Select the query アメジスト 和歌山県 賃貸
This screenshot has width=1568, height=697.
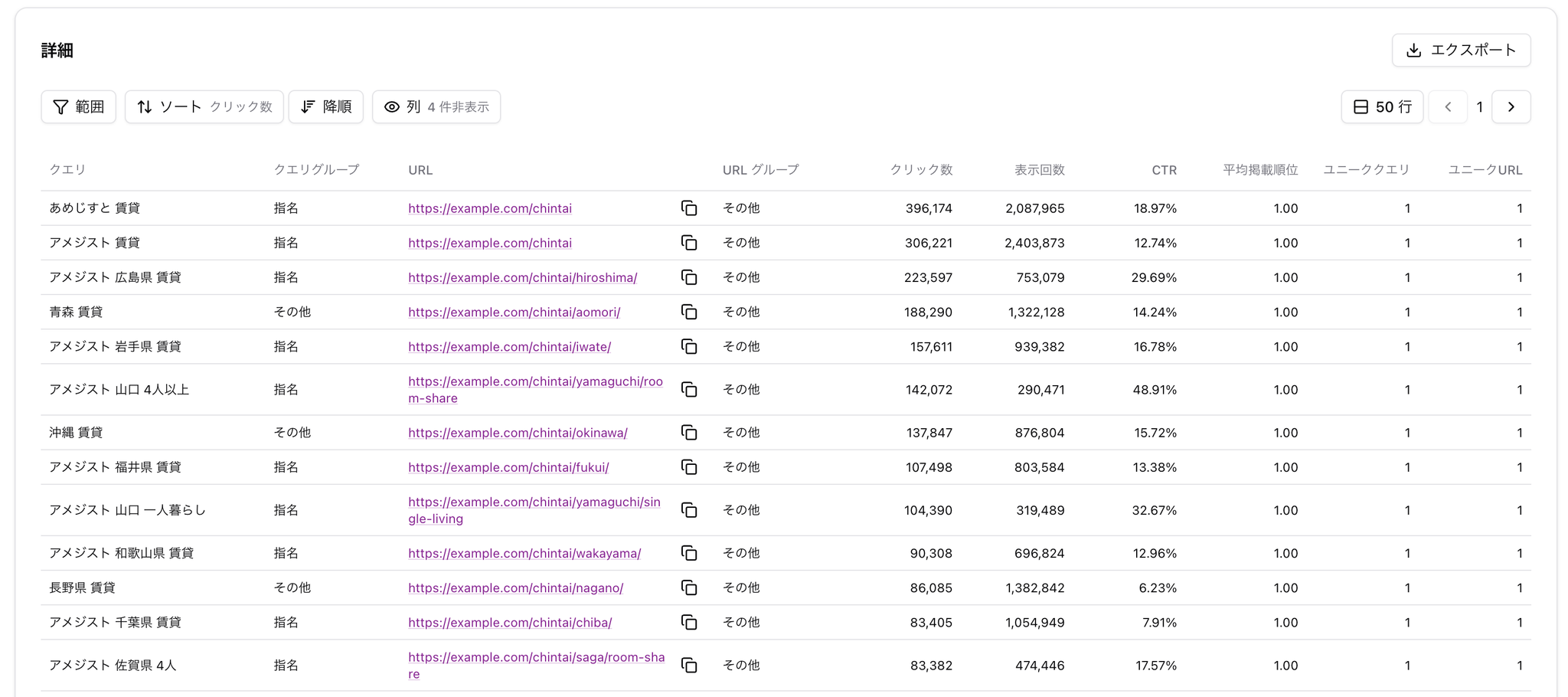[x=122, y=553]
